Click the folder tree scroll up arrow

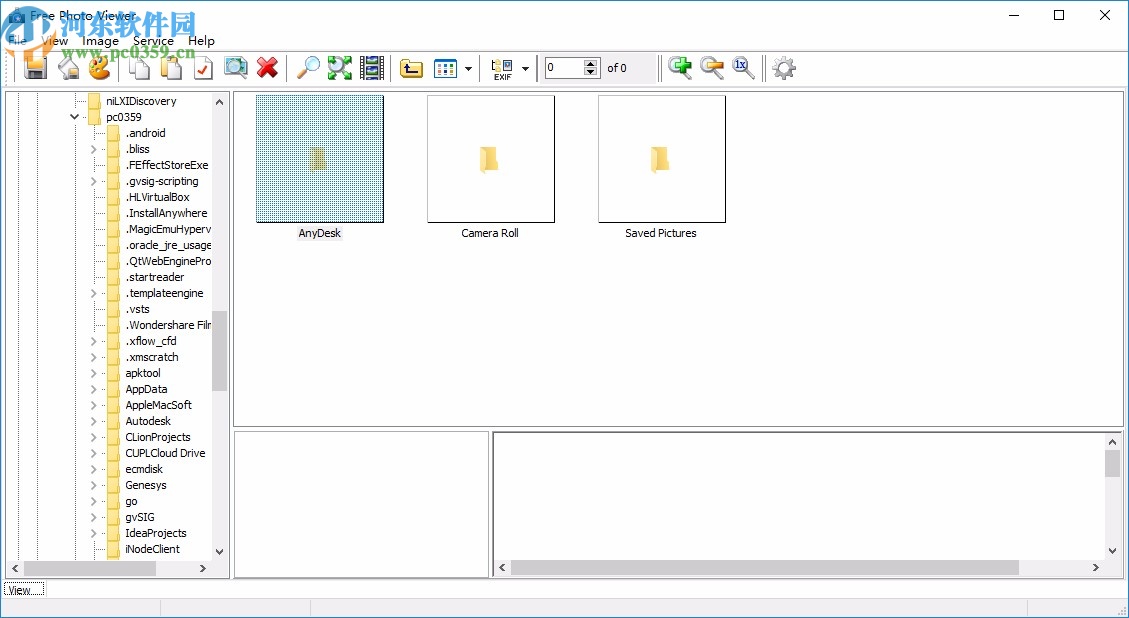[219, 102]
